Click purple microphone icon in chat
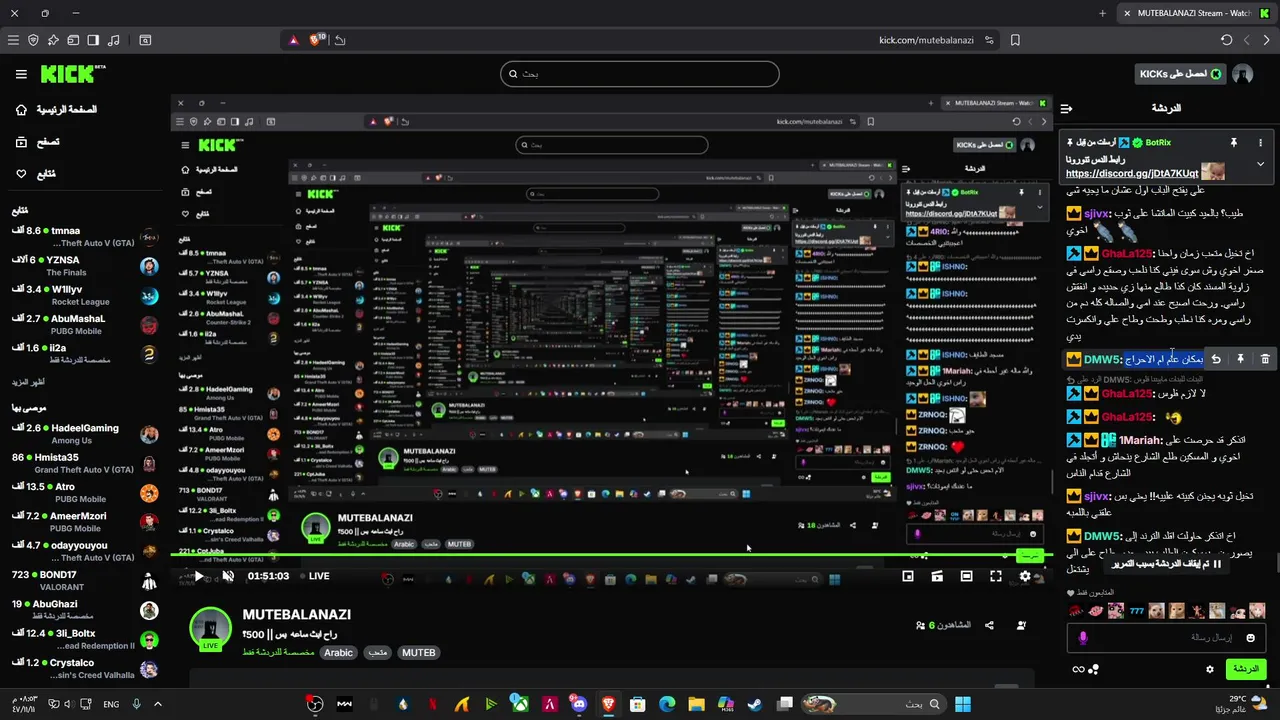 [1083, 637]
